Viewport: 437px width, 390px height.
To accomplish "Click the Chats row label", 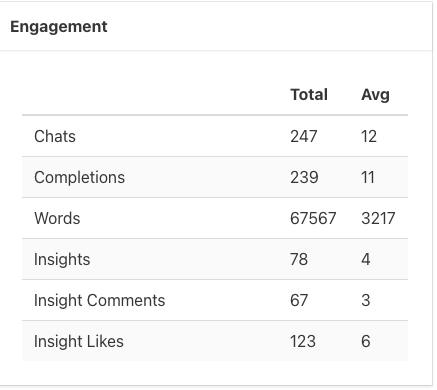I will [x=55, y=136].
